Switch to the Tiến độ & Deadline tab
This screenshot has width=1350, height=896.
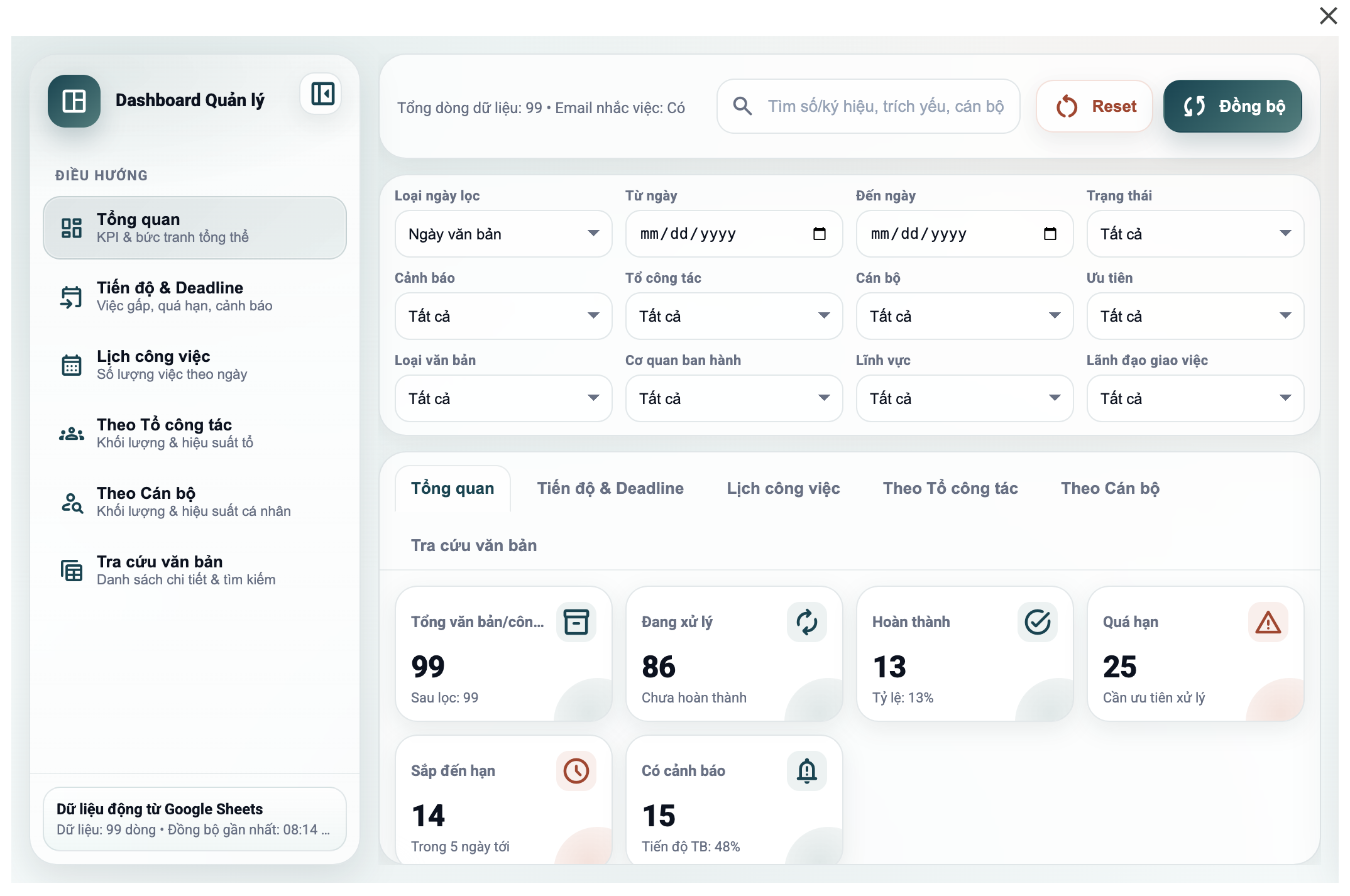(610, 488)
